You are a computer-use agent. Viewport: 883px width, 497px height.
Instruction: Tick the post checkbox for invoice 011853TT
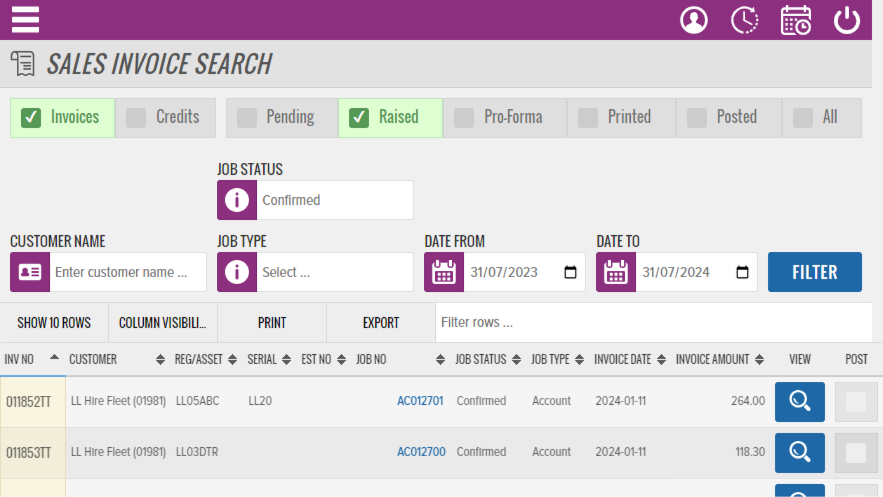tap(855, 453)
